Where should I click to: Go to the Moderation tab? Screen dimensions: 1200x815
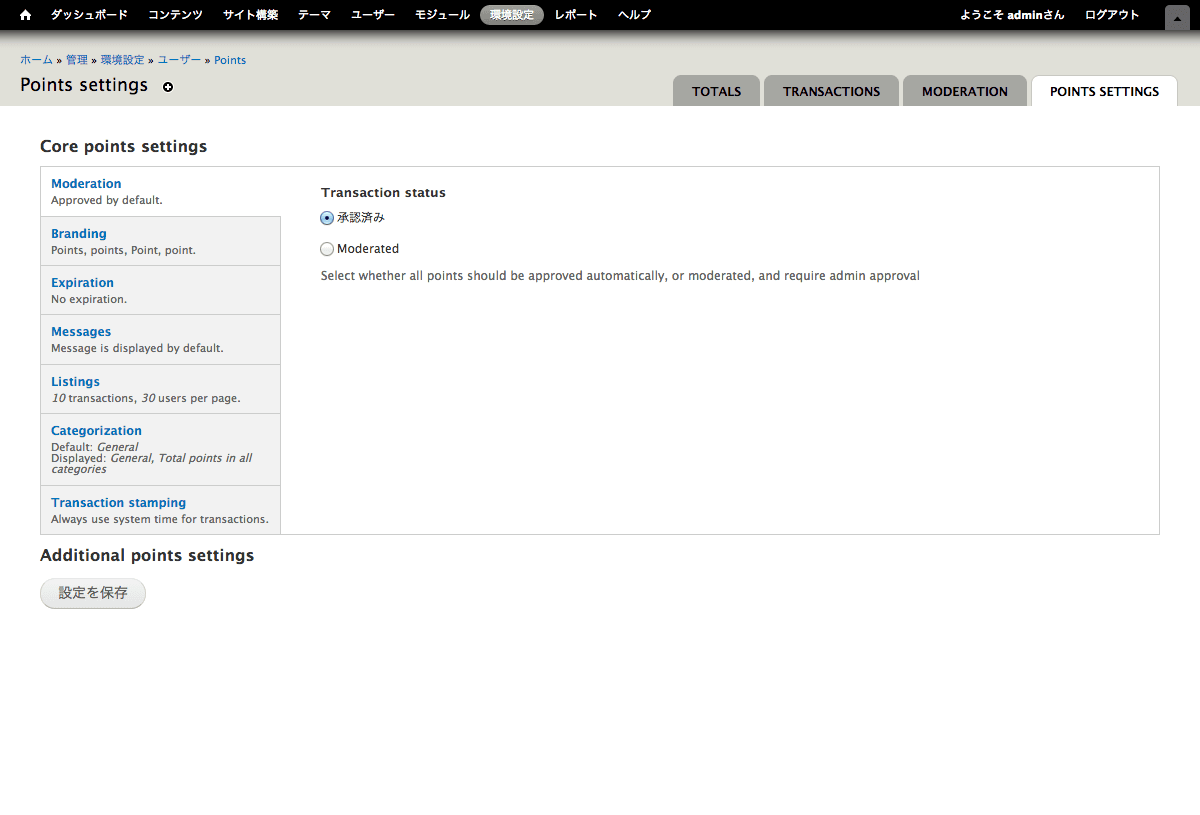tap(964, 91)
